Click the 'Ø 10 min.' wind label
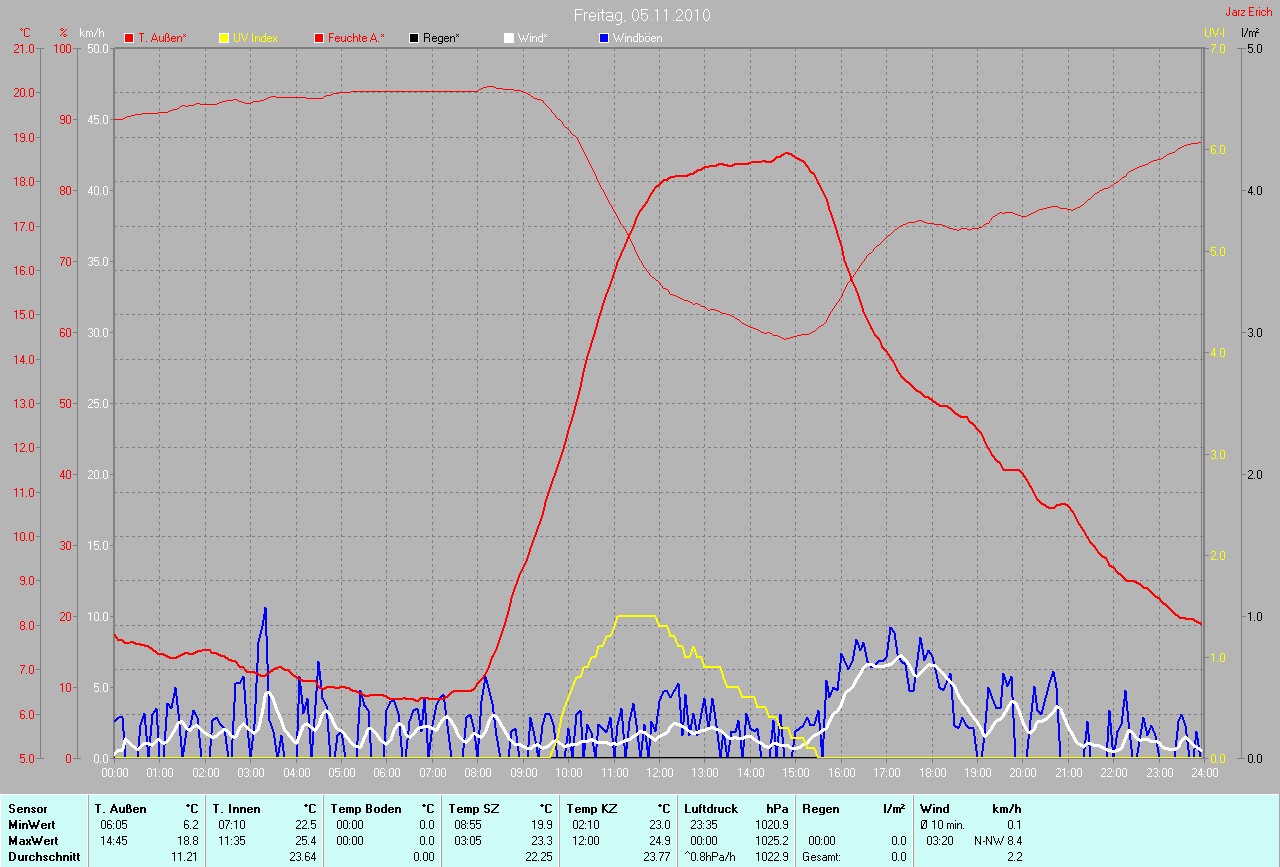This screenshot has height=867, width=1280. (x=942, y=825)
